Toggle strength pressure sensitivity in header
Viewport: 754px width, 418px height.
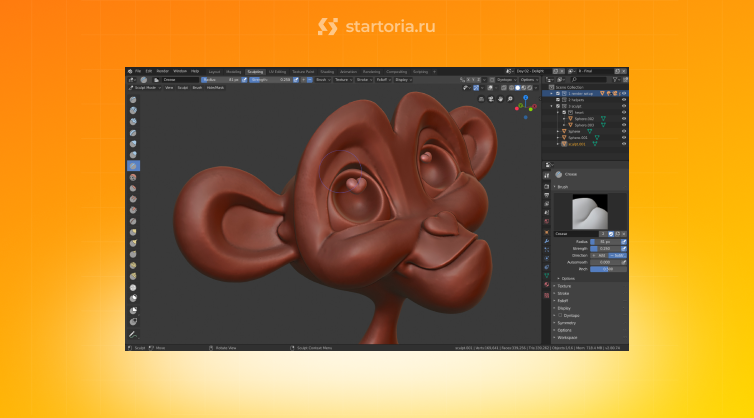pos(296,80)
